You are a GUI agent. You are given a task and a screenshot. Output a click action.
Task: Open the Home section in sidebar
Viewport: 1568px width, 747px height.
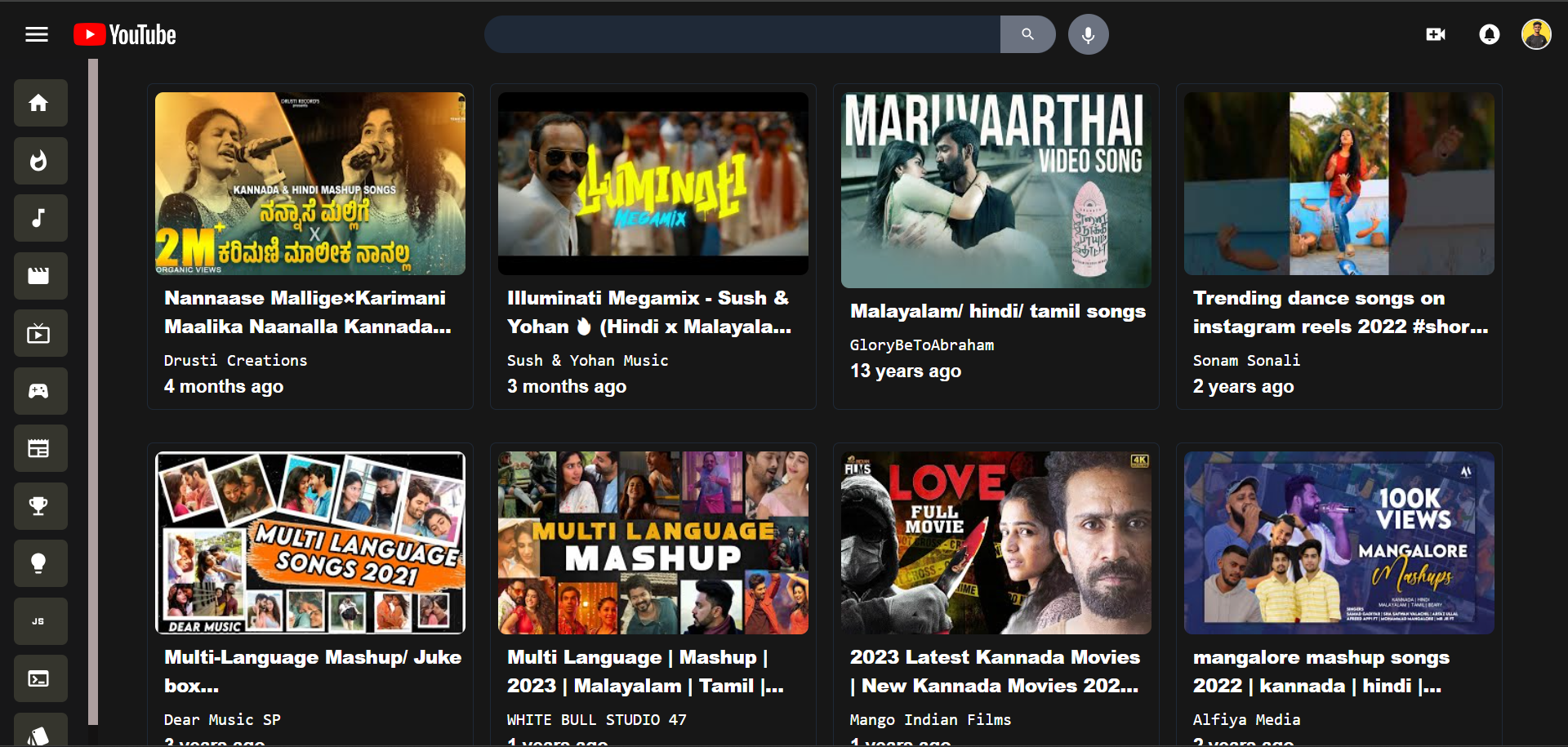click(40, 103)
